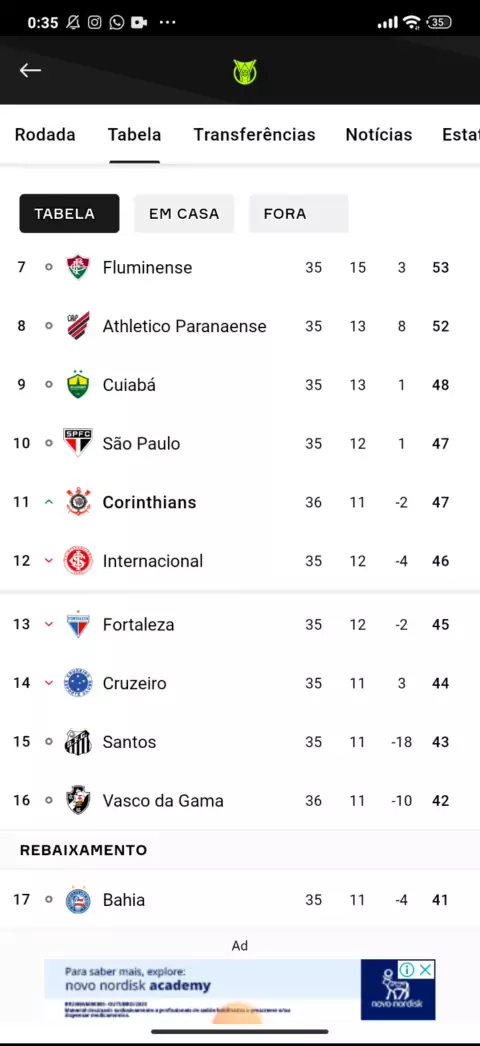The width and height of the screenshot is (480, 1046).
Task: Select the Cuiabá team crest
Action: pyautogui.click(x=78, y=384)
